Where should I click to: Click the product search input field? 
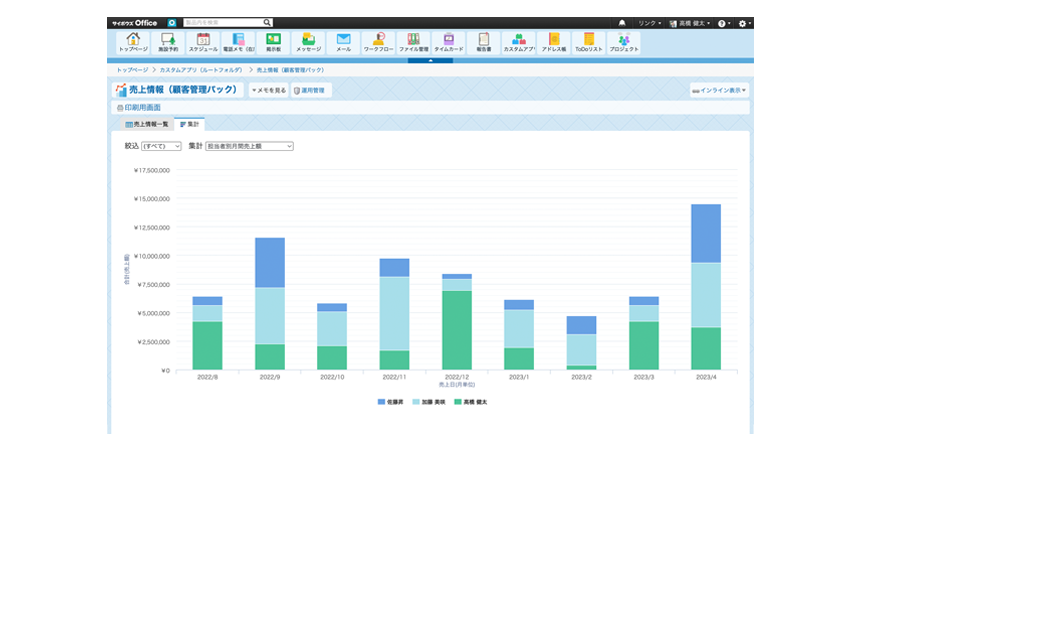tap(223, 22)
